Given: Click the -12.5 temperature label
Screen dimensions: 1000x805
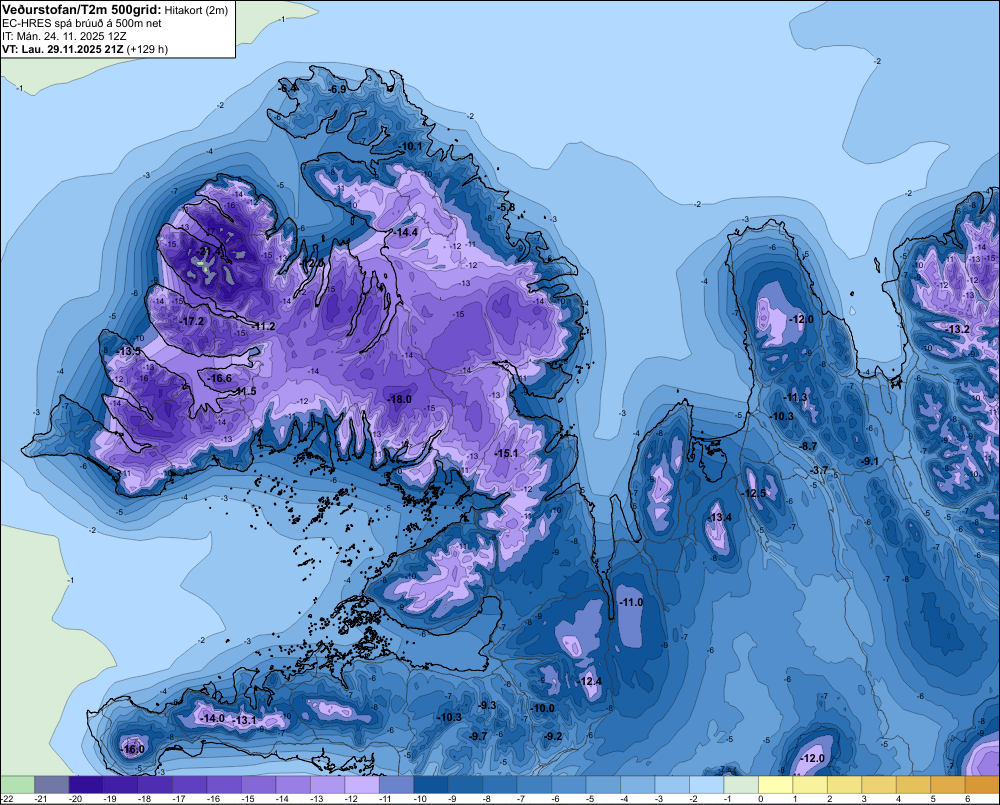Looking at the screenshot, I should tap(754, 493).
